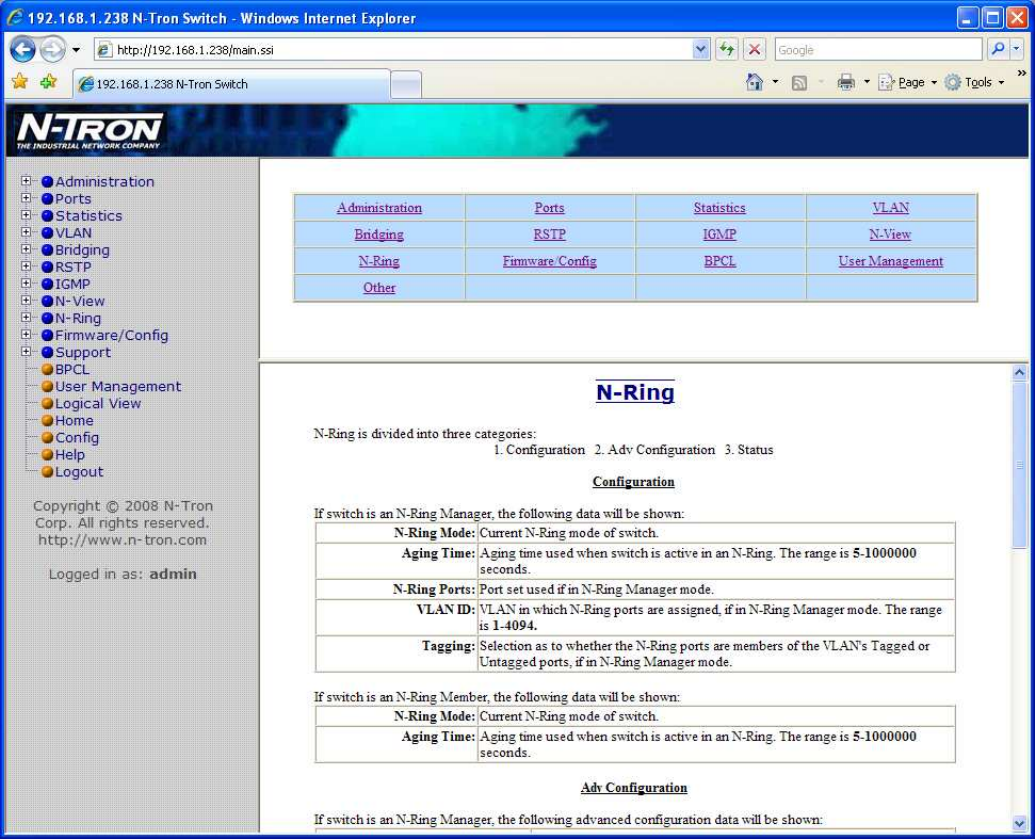Open the Ports link in the table
Screen dimensions: 1035x839
pos(549,208)
